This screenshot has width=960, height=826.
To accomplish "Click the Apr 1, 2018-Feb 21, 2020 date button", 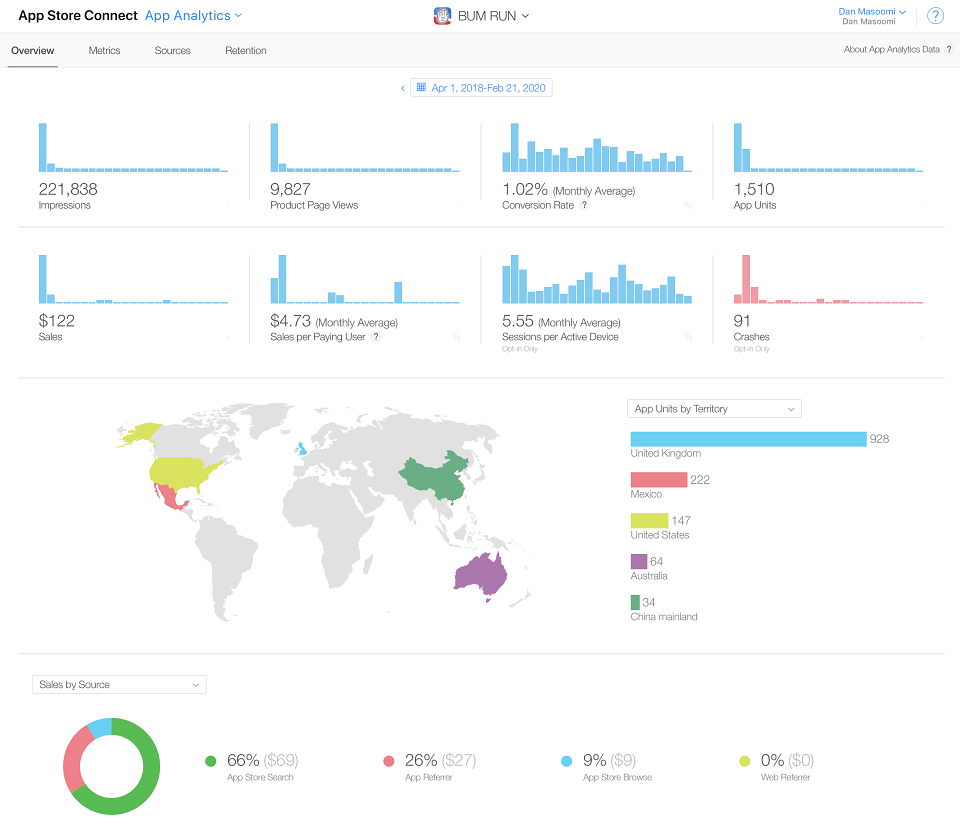I will [481, 88].
